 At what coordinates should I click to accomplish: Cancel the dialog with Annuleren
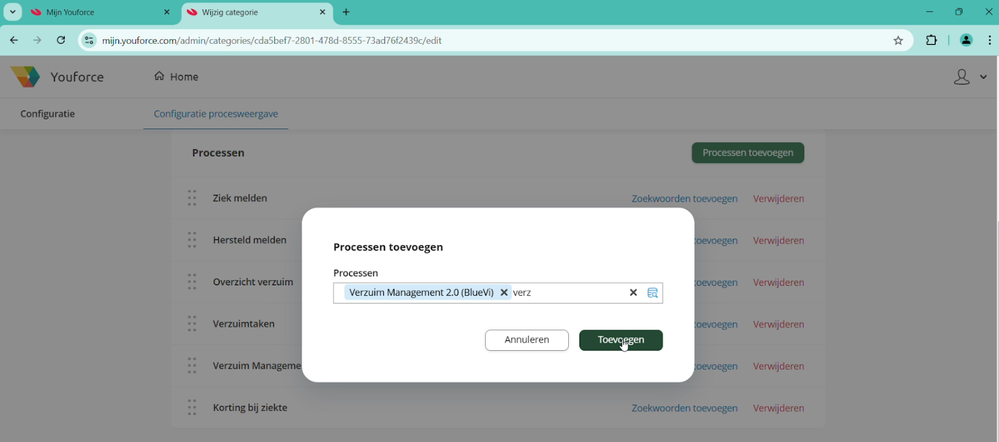(526, 340)
